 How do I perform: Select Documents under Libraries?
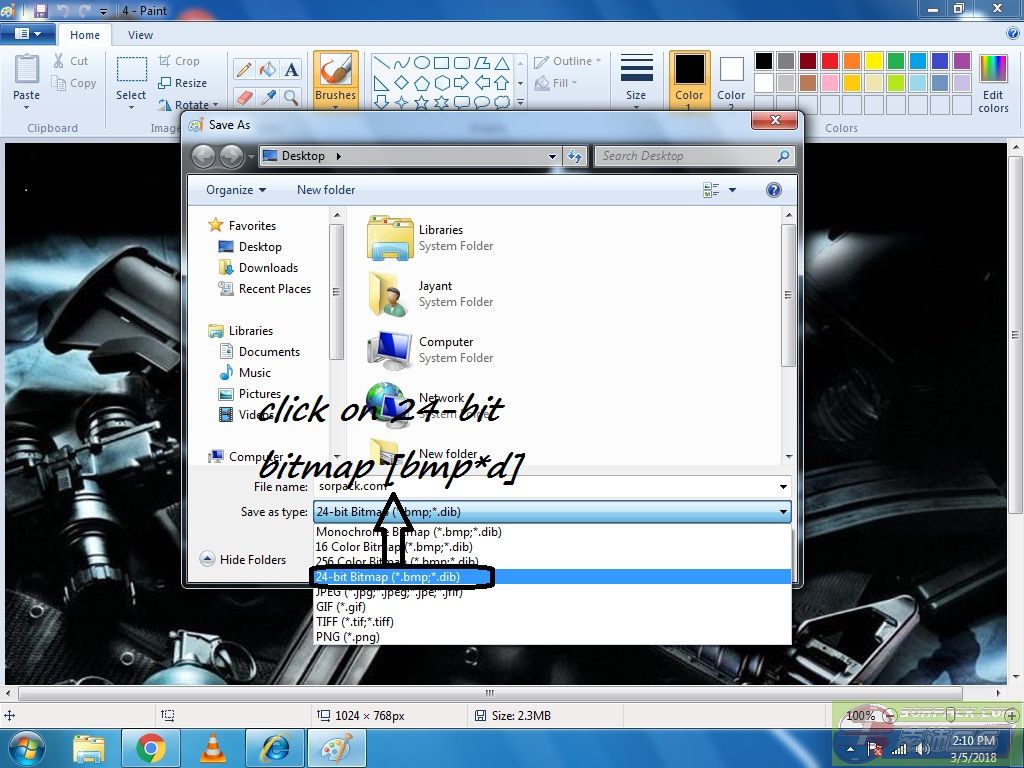269,352
